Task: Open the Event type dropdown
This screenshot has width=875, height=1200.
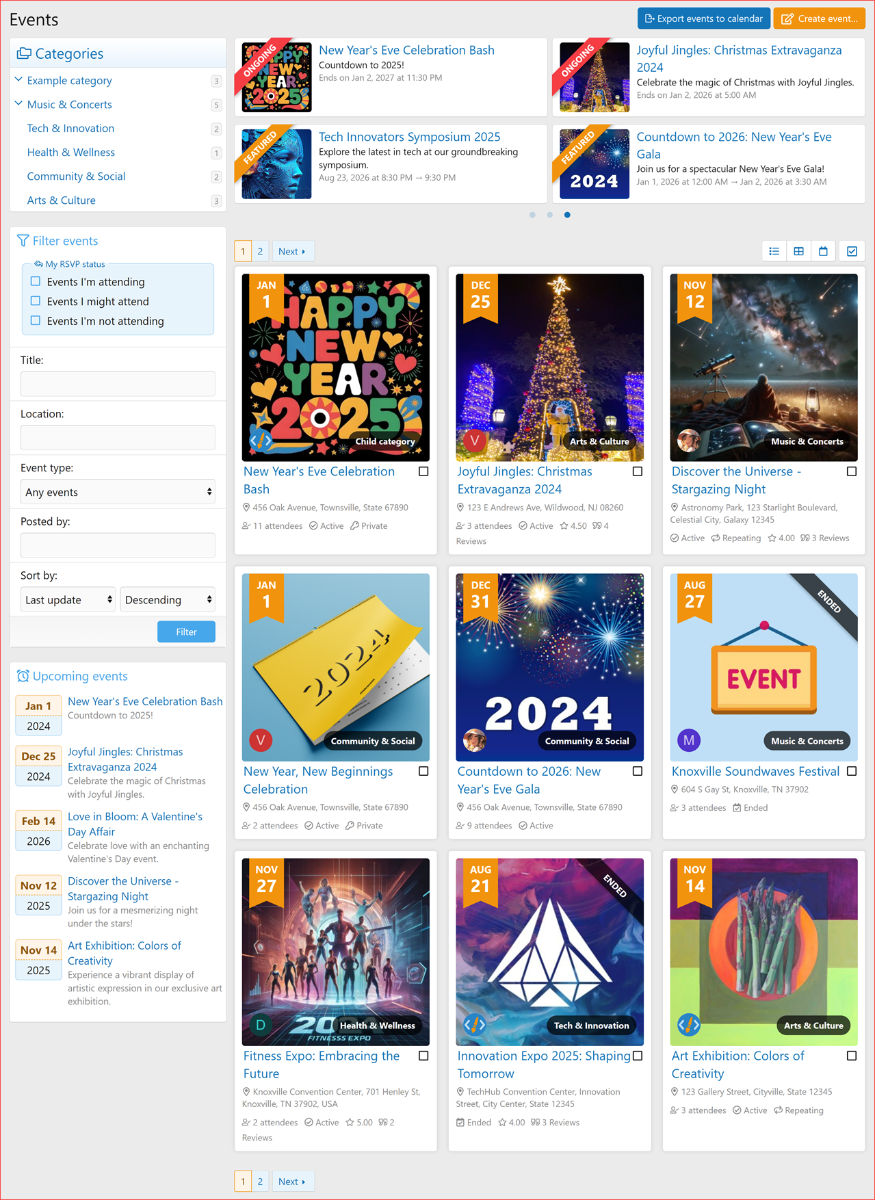Action: click(118, 492)
